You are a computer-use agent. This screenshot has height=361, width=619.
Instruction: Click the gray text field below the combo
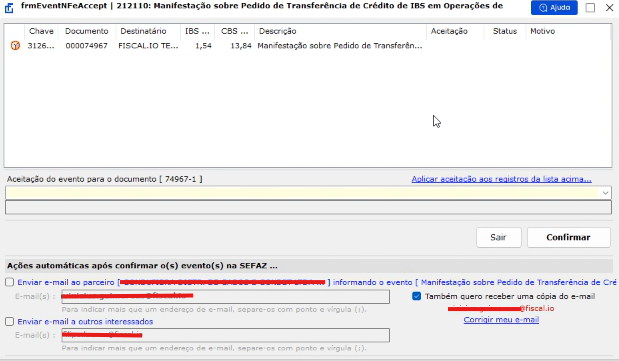pos(308,207)
